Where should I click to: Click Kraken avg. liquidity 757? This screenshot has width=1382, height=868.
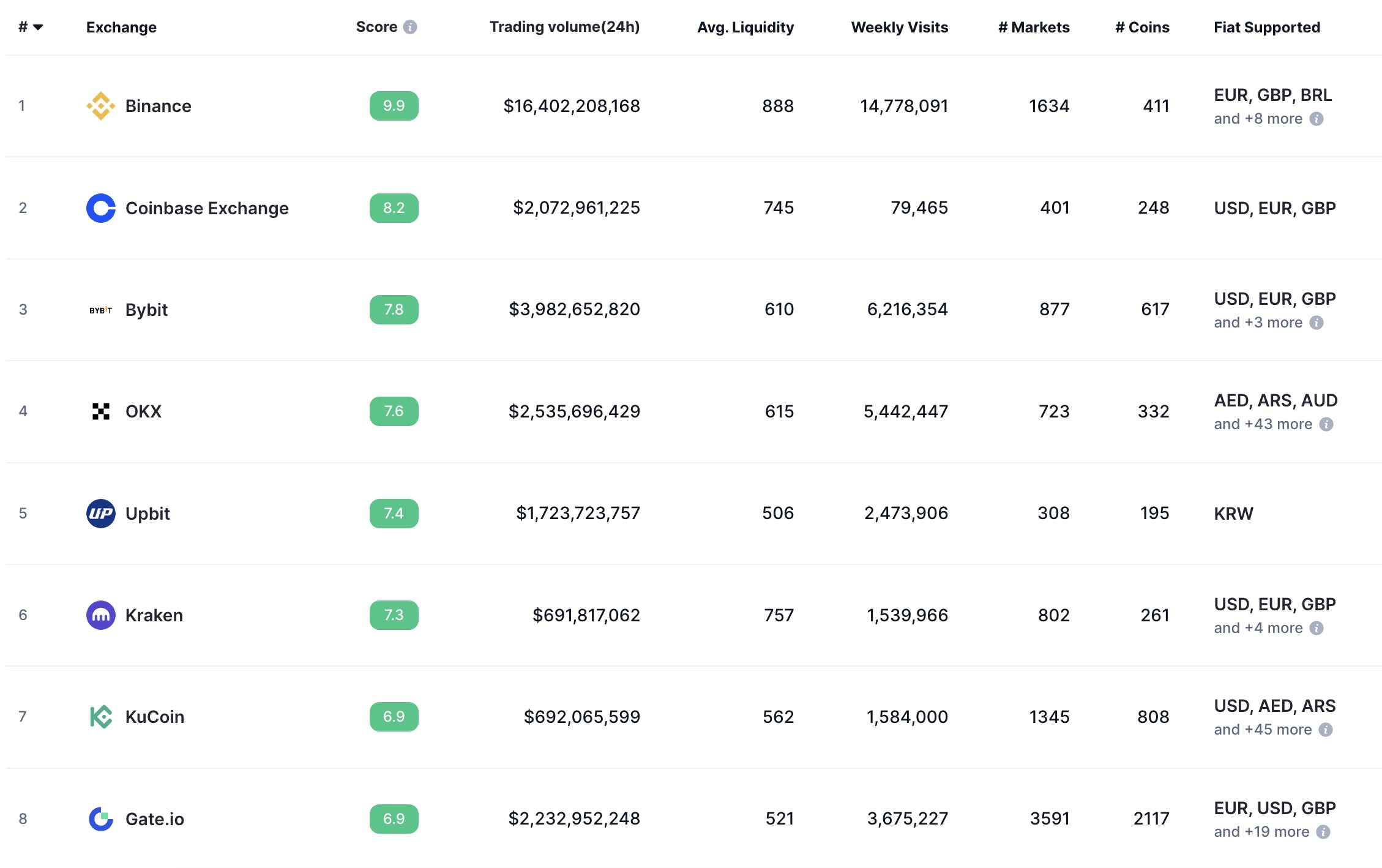tap(779, 615)
